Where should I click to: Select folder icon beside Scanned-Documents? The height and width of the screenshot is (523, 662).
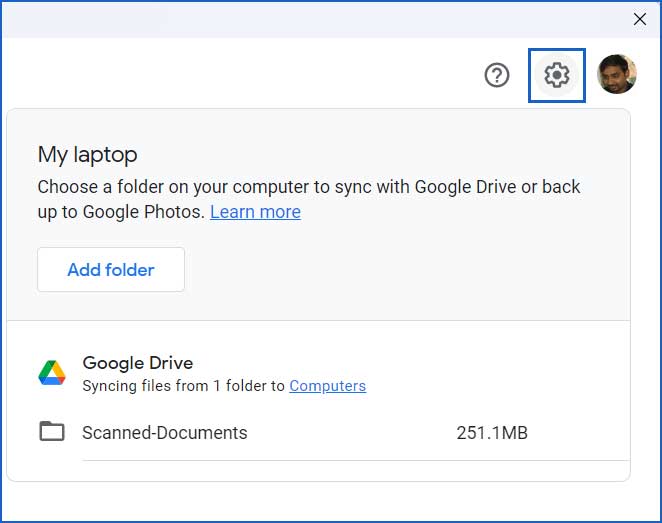point(52,431)
